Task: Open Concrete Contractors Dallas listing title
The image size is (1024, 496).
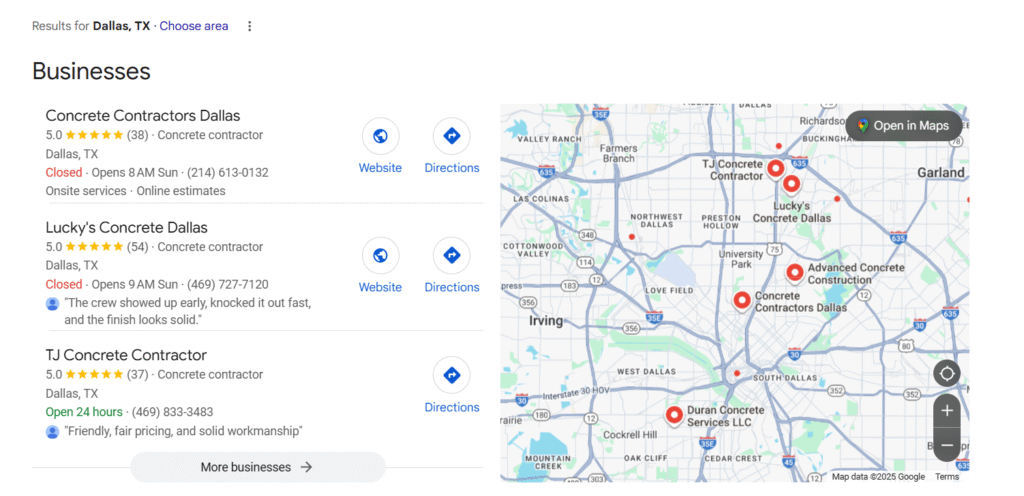Action: pyautogui.click(x=143, y=116)
